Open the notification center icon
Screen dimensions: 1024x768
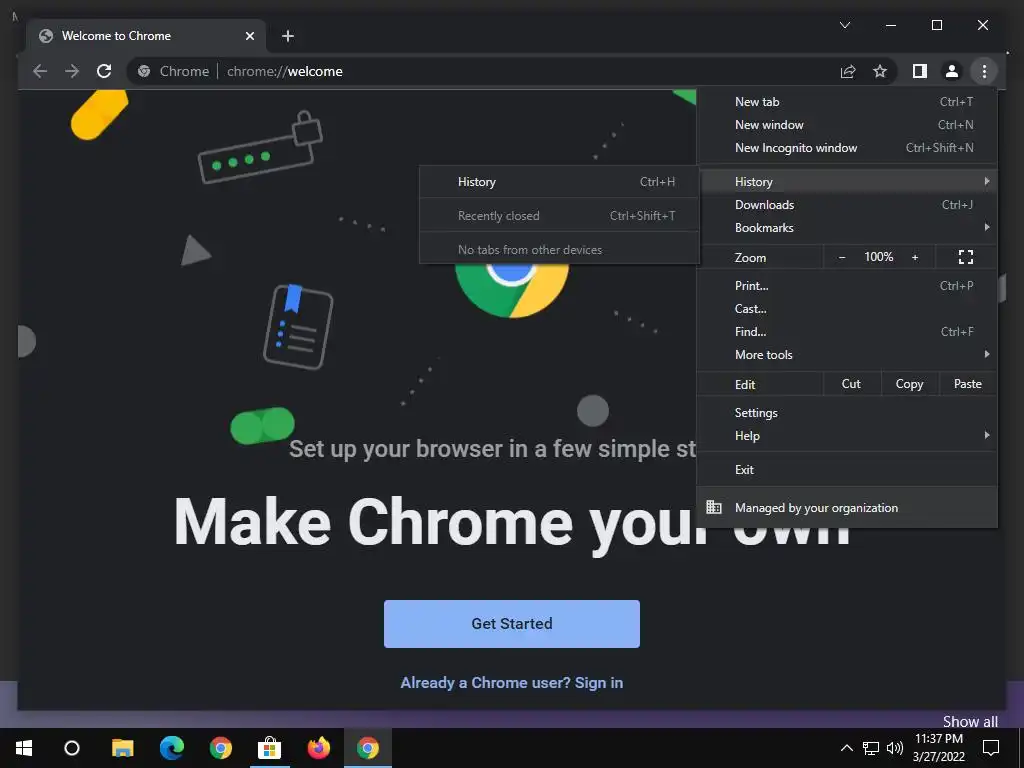(x=991, y=748)
